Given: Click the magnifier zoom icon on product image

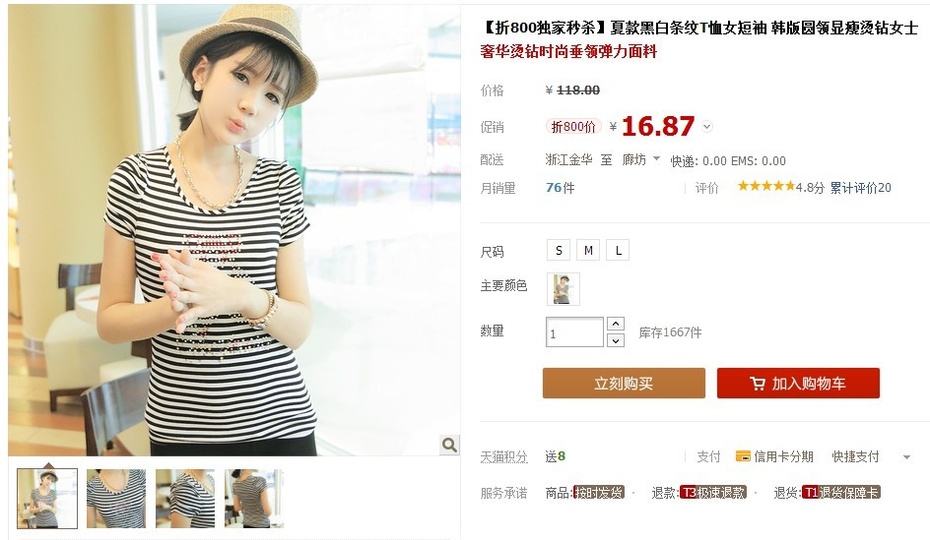Looking at the screenshot, I should point(449,444).
